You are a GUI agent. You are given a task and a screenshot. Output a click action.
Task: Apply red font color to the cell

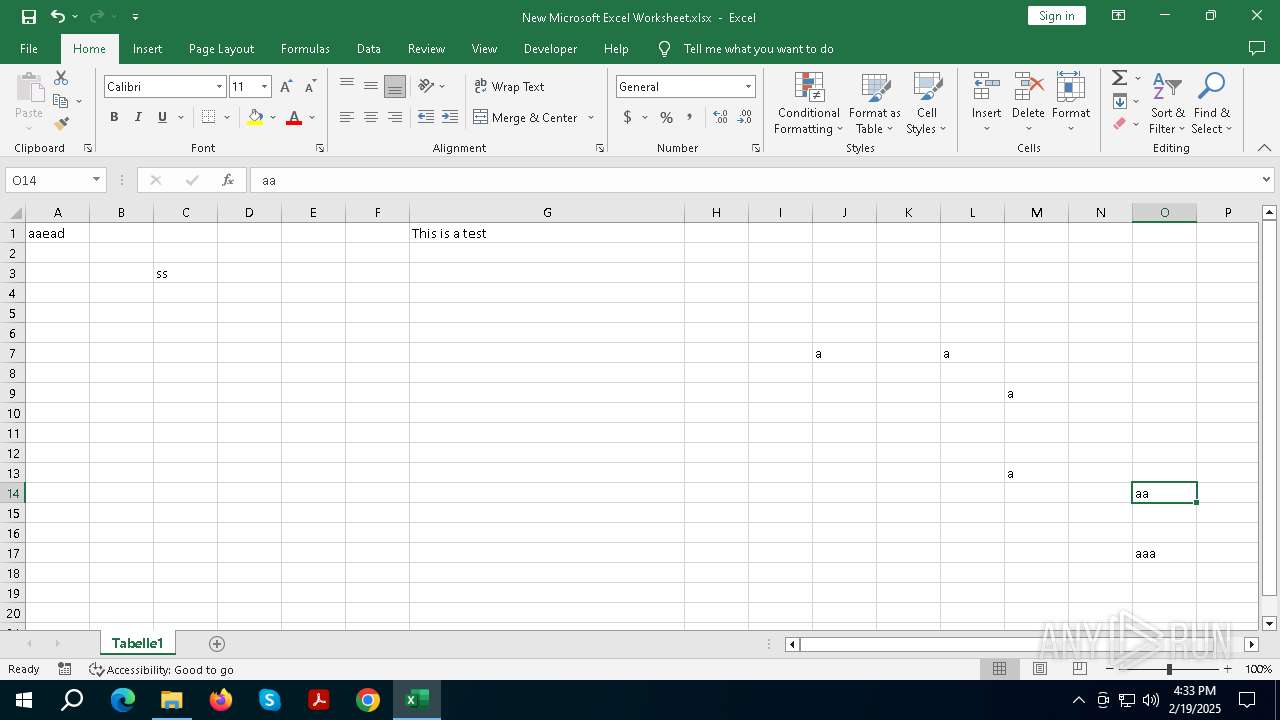coord(294,117)
